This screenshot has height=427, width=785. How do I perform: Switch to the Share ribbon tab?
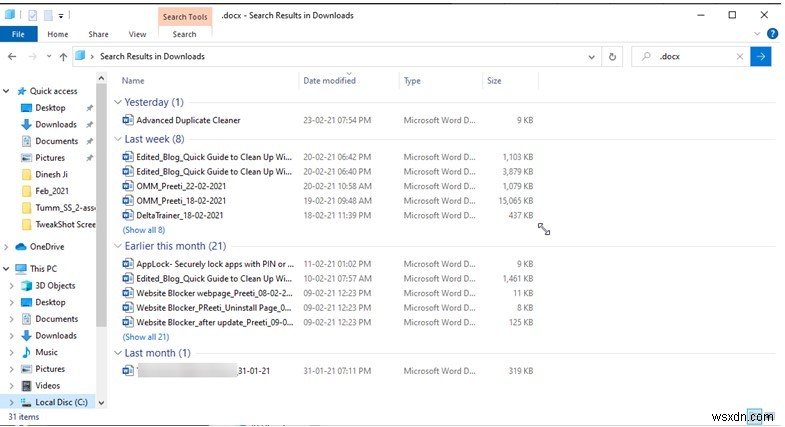click(x=98, y=34)
